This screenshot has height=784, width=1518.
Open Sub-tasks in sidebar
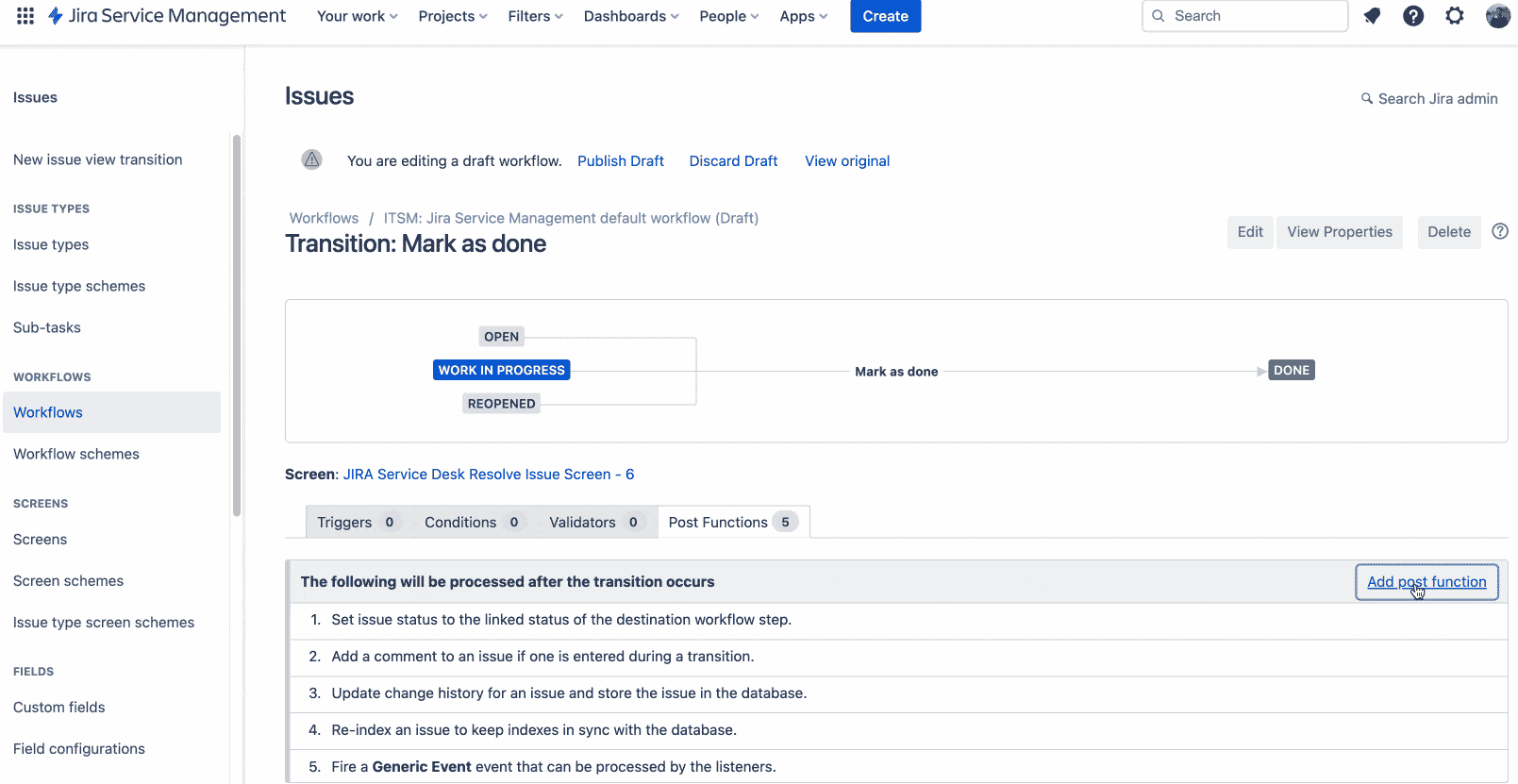click(47, 327)
